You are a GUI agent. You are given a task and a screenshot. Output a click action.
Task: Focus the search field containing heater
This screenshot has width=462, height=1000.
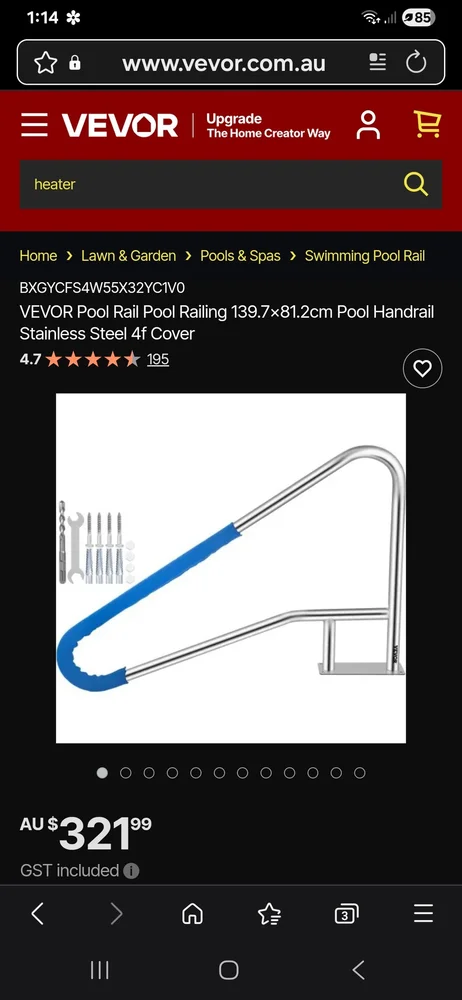click(211, 184)
